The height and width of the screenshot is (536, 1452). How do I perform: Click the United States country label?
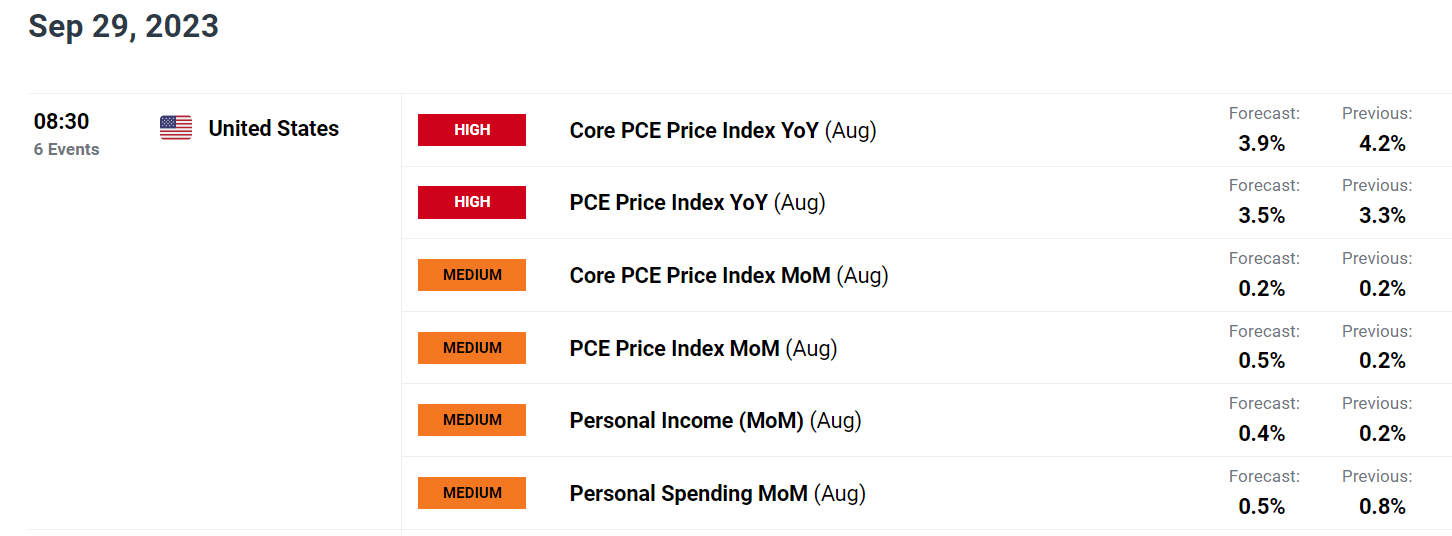tap(273, 128)
